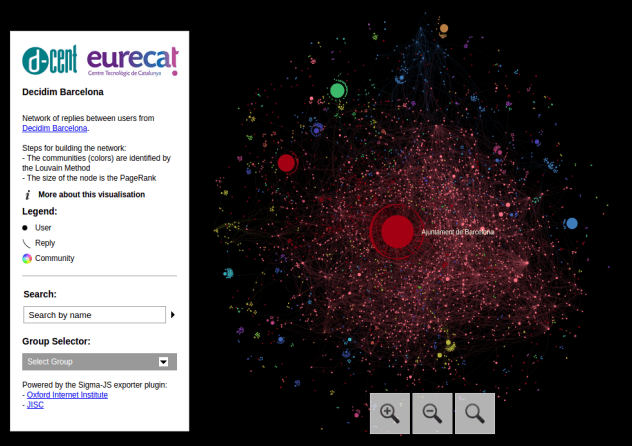Click the italic info icon
The width and height of the screenshot is (632, 446).
pos(28,195)
